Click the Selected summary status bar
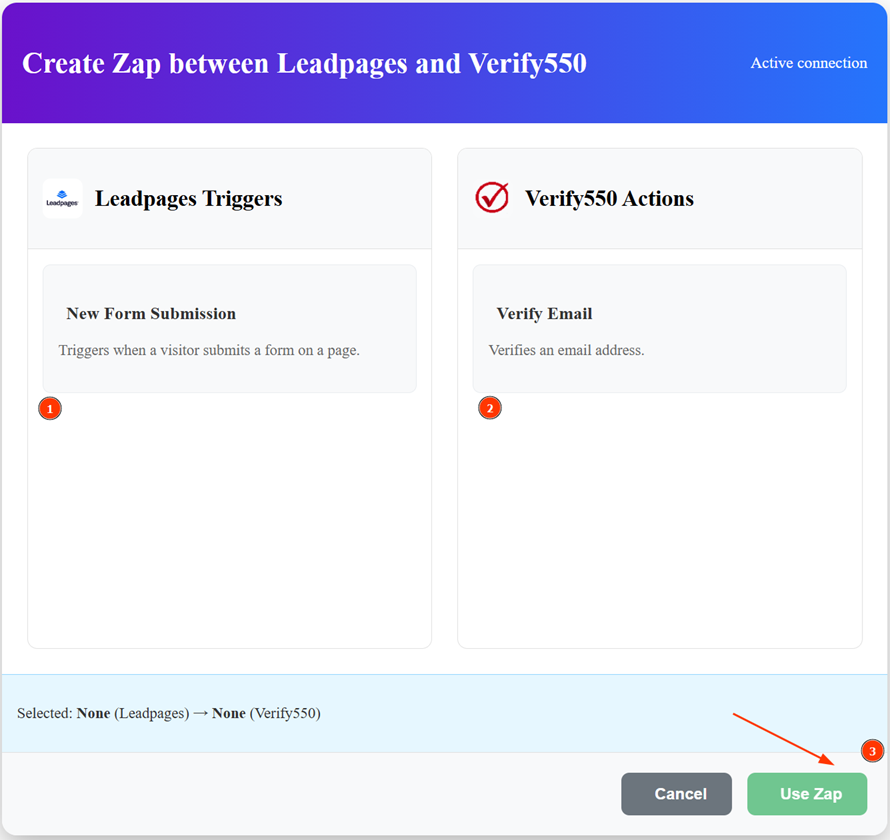Screen dimensions: 890x840 pos(445,713)
